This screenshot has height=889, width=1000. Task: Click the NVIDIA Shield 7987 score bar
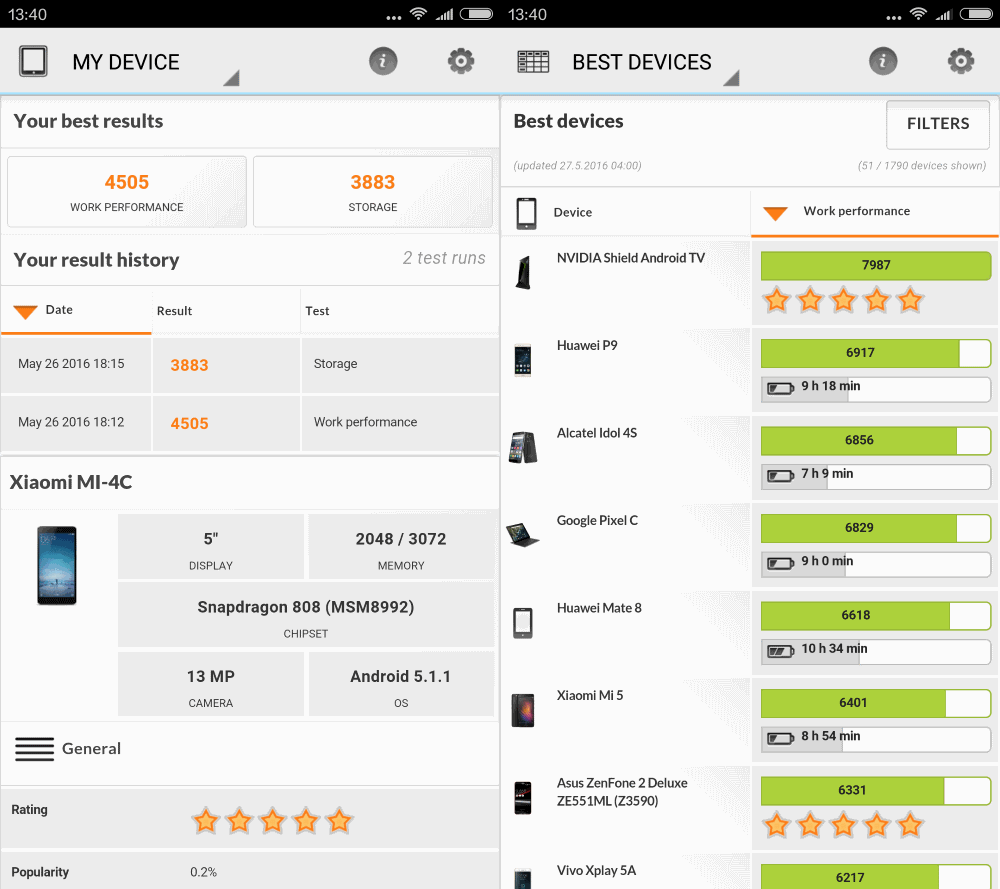(876, 265)
